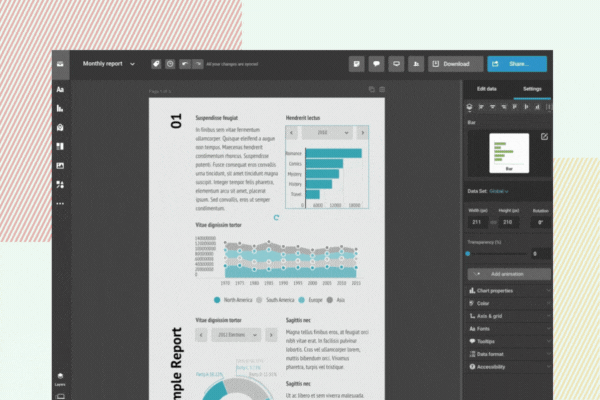Delete the current page
600x400 pixels.
[x=382, y=89]
